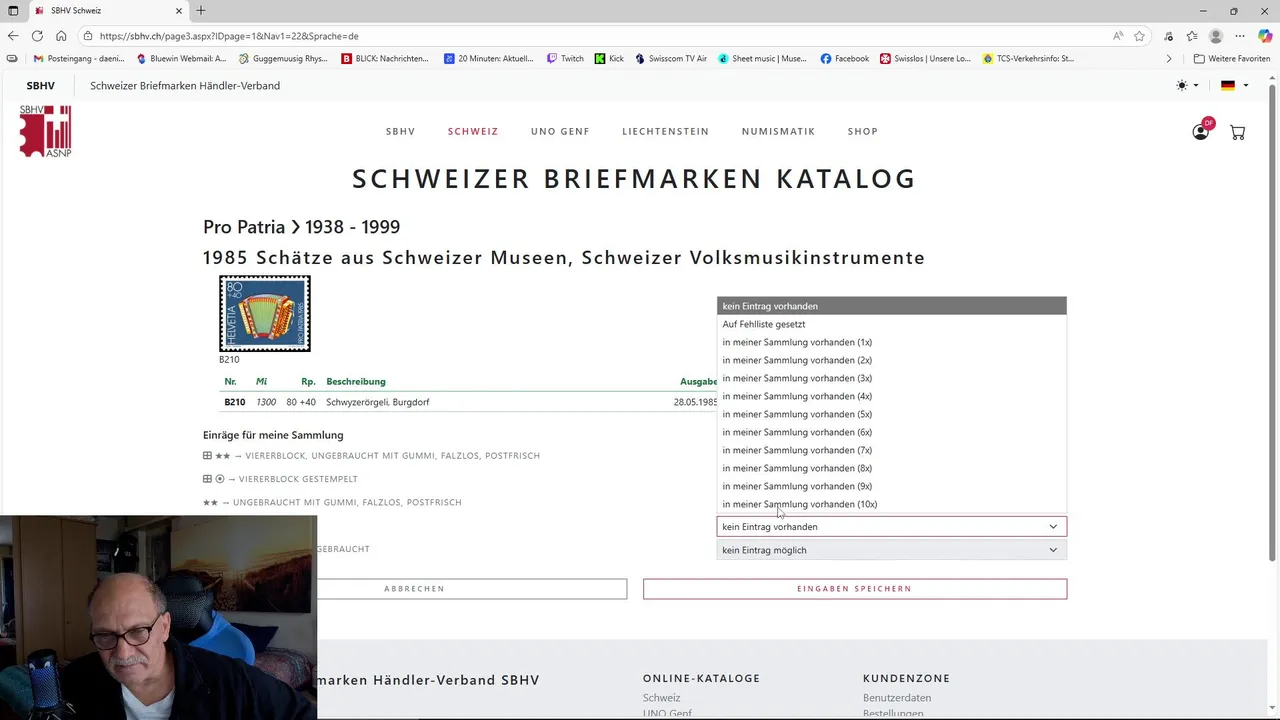Screen dimensions: 1280x720
Task: Open the German flag language dropdown
Action: tap(1235, 86)
